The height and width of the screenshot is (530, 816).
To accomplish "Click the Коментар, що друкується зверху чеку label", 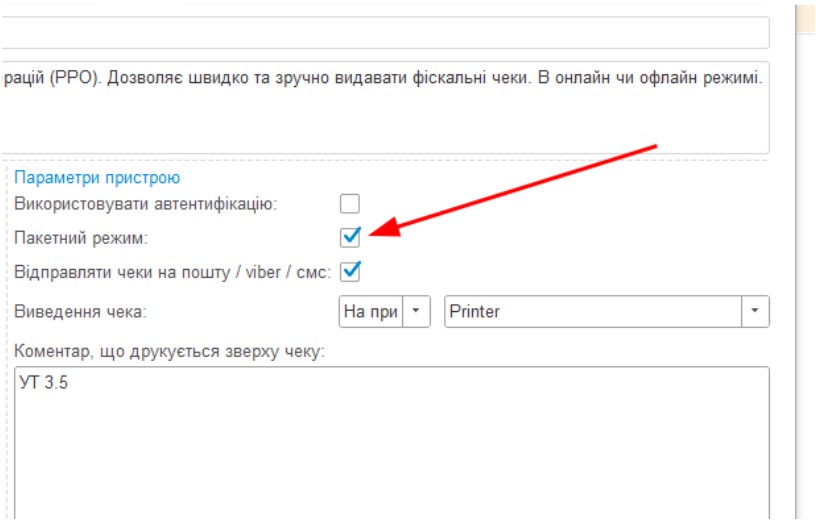I will coord(170,350).
